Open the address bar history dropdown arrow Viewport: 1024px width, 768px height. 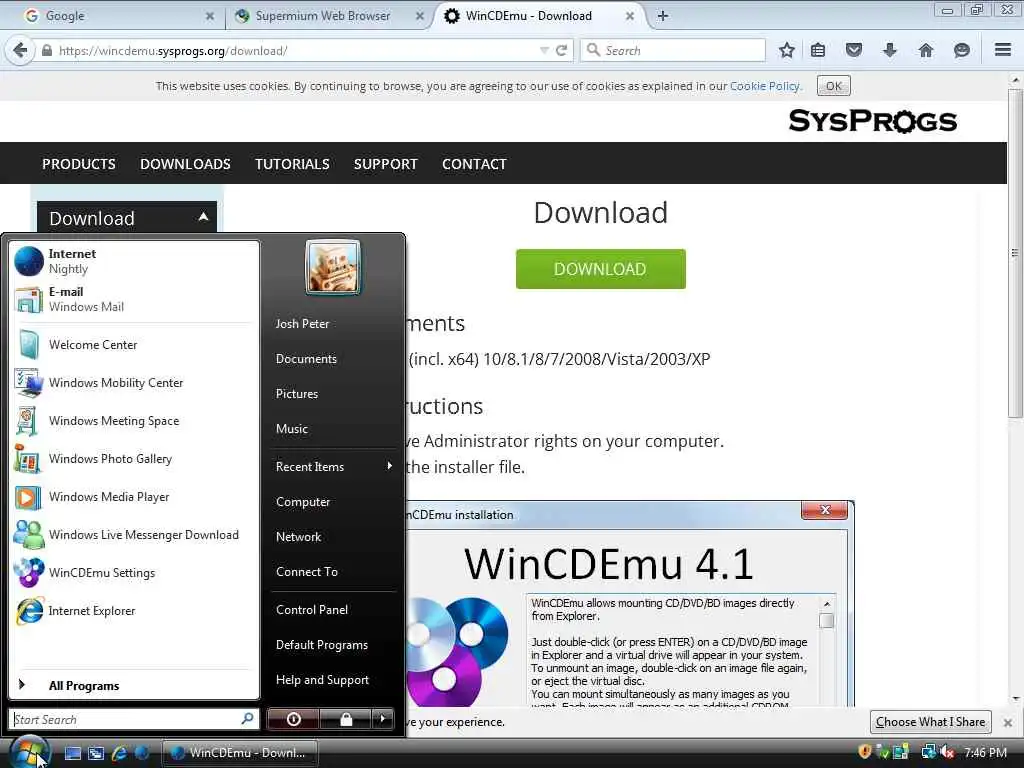click(x=543, y=50)
